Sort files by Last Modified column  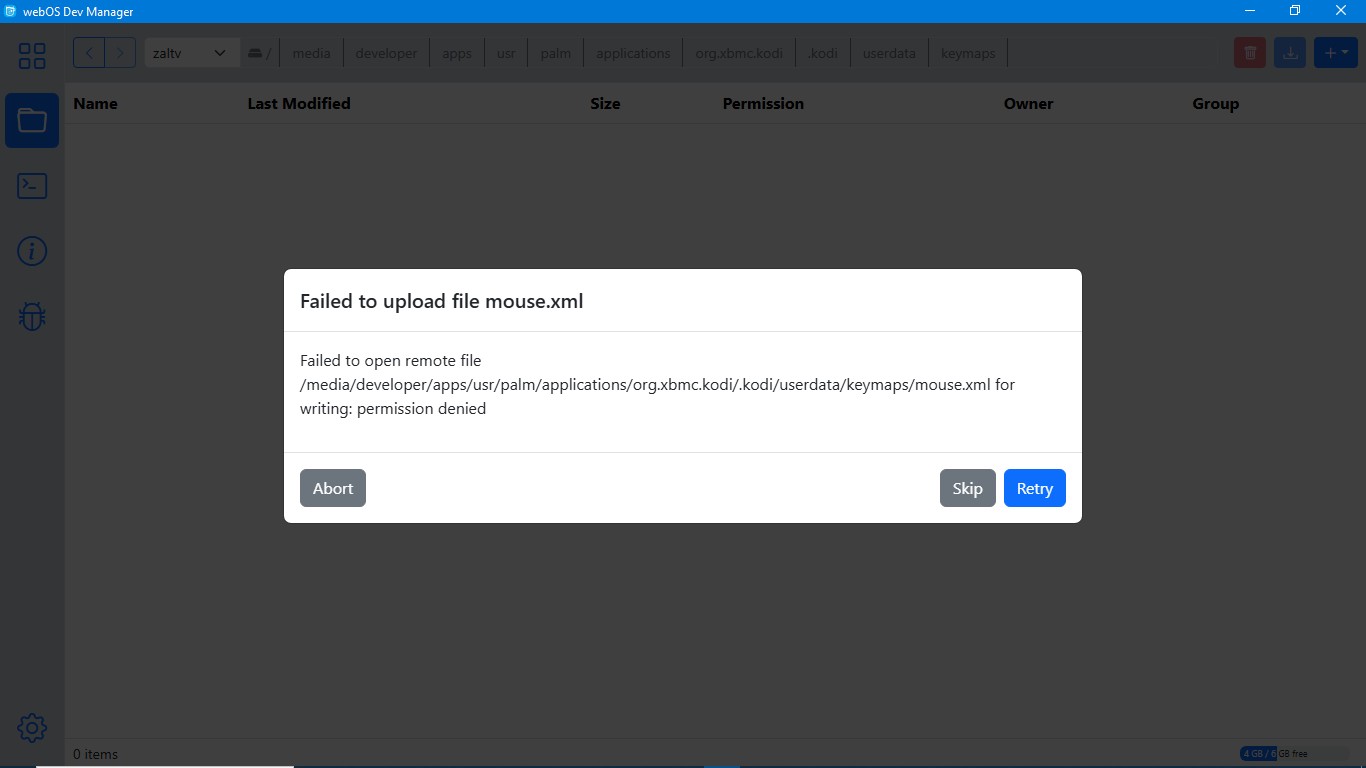299,103
